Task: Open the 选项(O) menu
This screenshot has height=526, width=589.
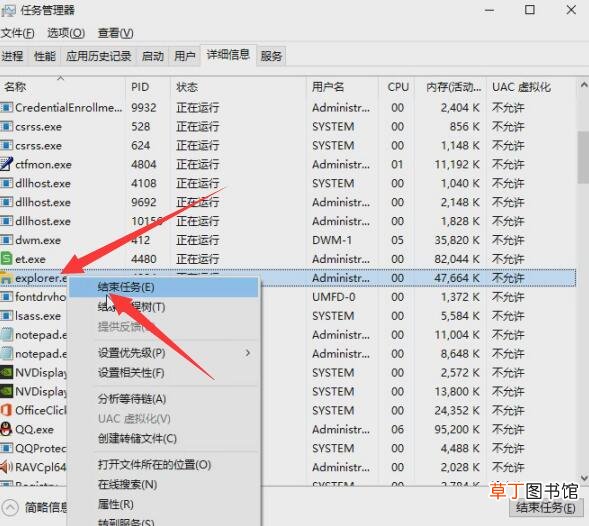Action: point(66,33)
